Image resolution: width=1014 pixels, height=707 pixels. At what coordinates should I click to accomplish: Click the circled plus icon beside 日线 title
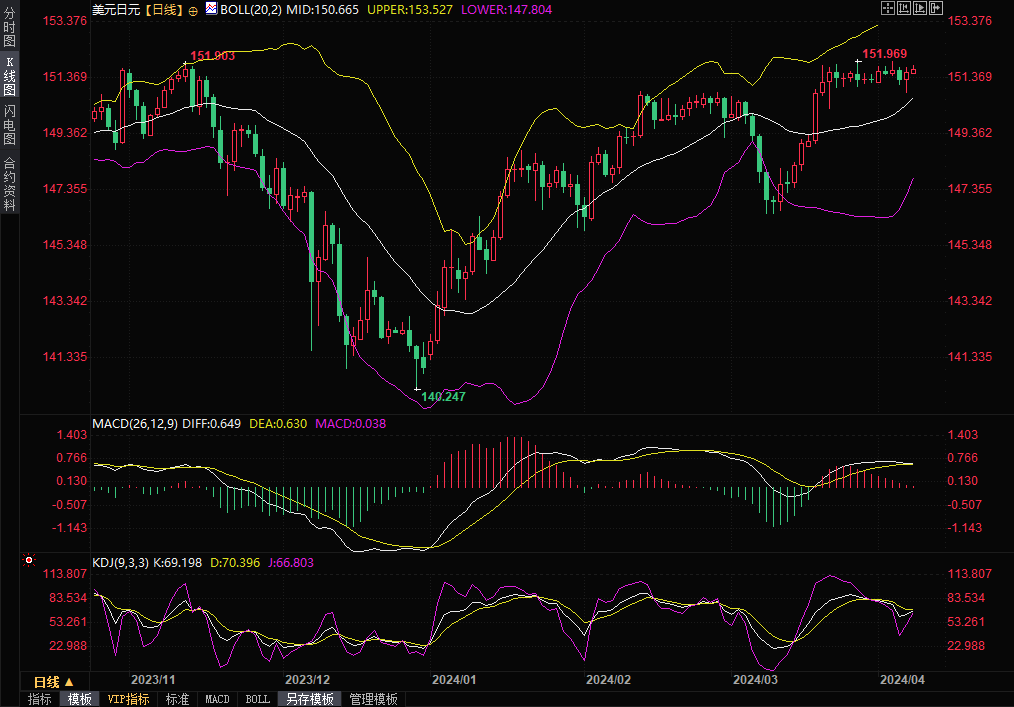pos(193,9)
